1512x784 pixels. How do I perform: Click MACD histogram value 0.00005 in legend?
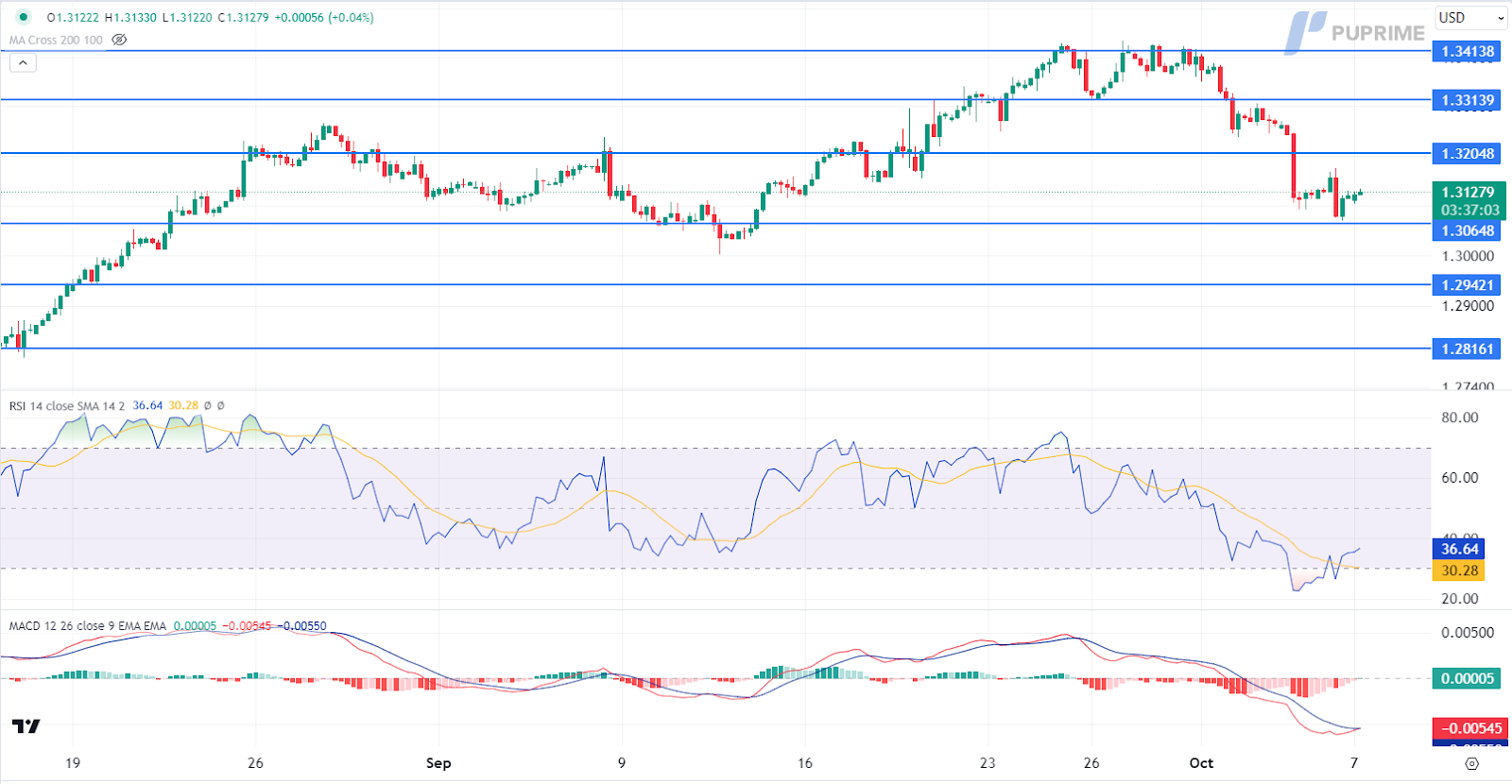(x=195, y=626)
